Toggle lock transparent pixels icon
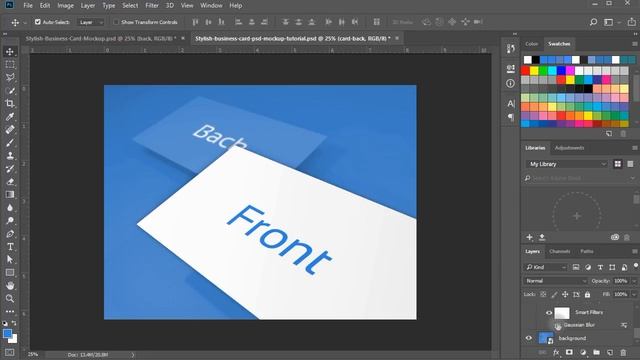640x360 pixels. 543,294
